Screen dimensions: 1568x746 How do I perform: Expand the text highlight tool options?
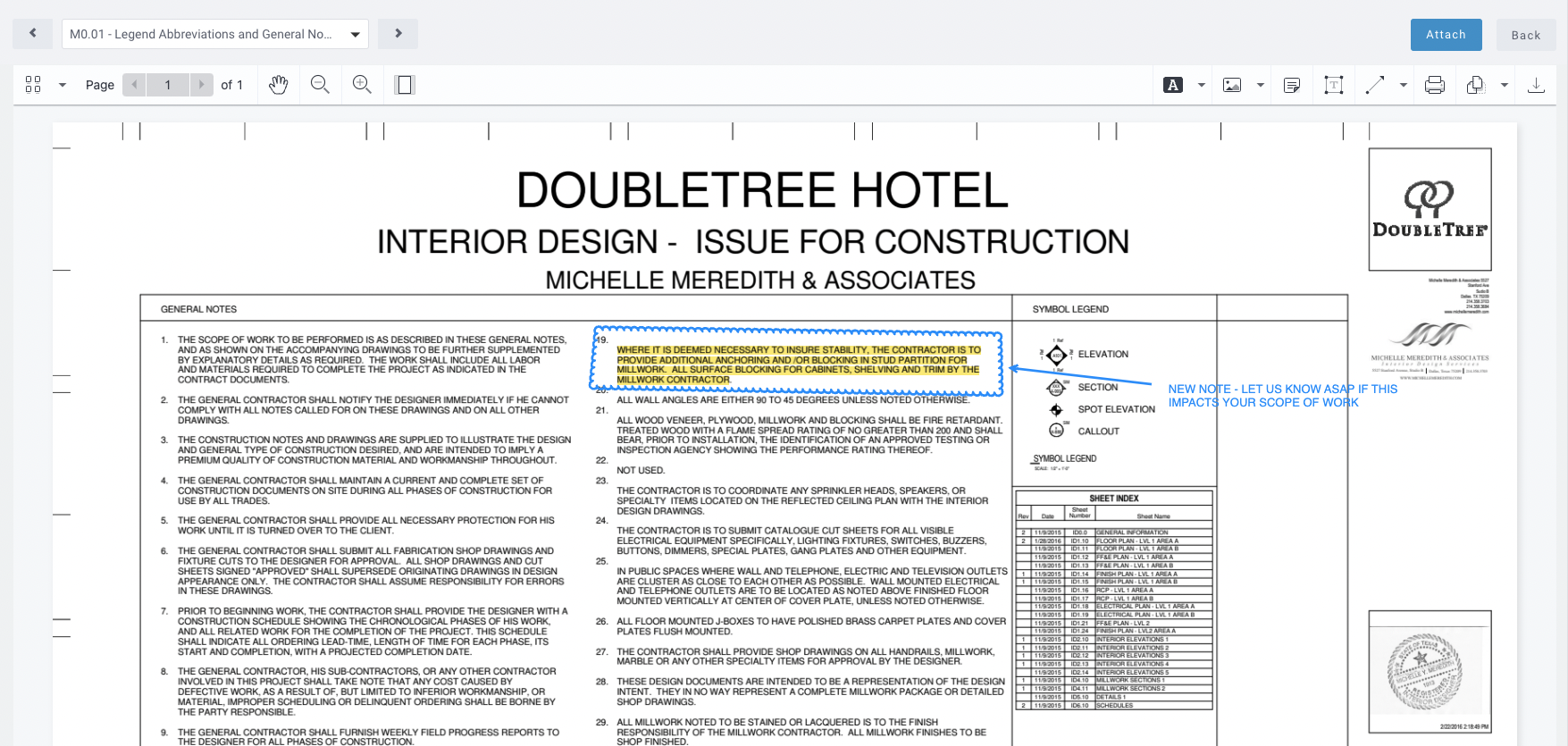click(1202, 85)
